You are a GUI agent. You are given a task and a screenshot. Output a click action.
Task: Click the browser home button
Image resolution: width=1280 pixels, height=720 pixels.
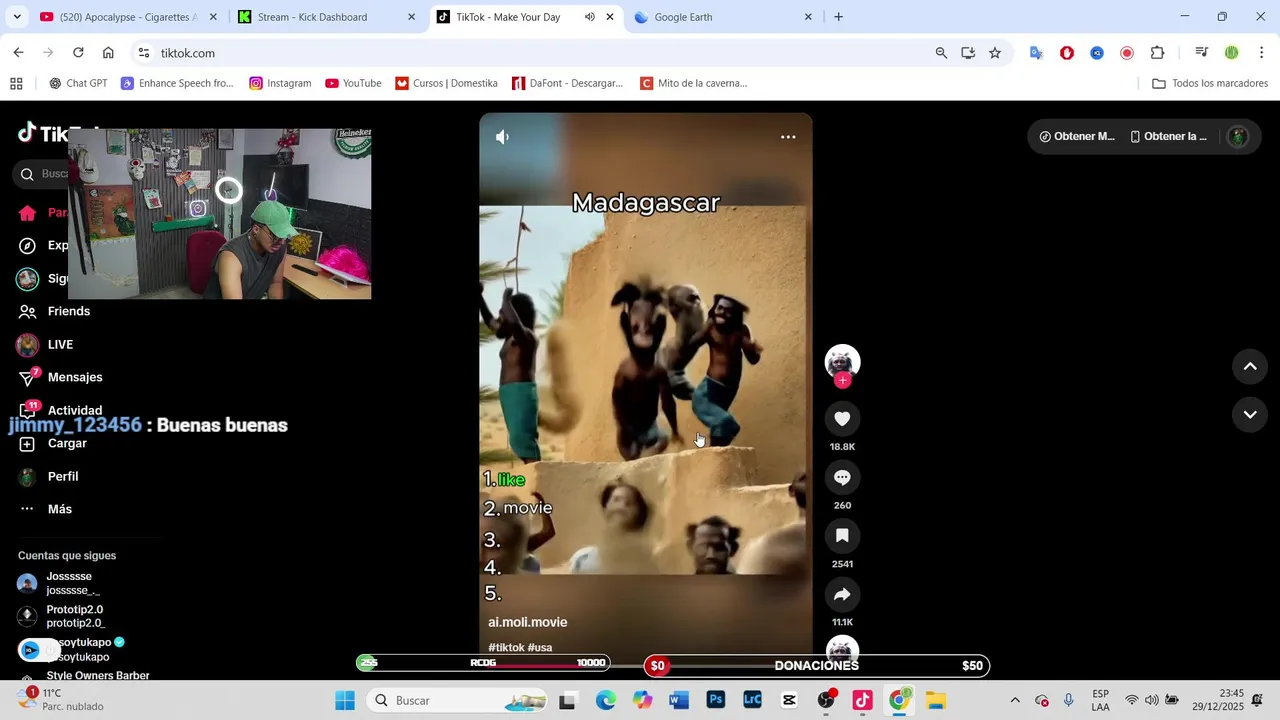point(108,53)
